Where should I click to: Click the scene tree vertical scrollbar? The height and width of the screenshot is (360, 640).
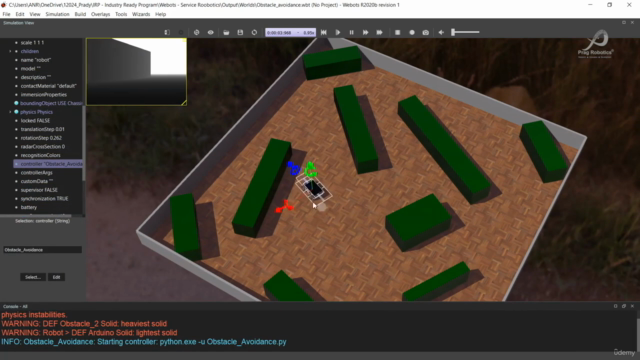tap(84, 143)
